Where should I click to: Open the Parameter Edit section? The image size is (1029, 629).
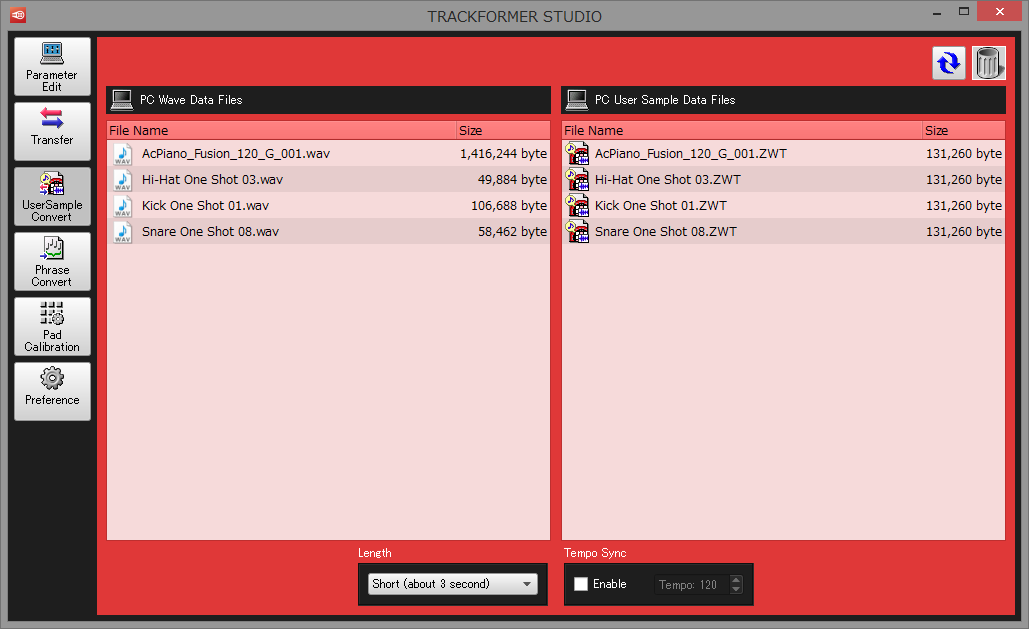[52, 66]
